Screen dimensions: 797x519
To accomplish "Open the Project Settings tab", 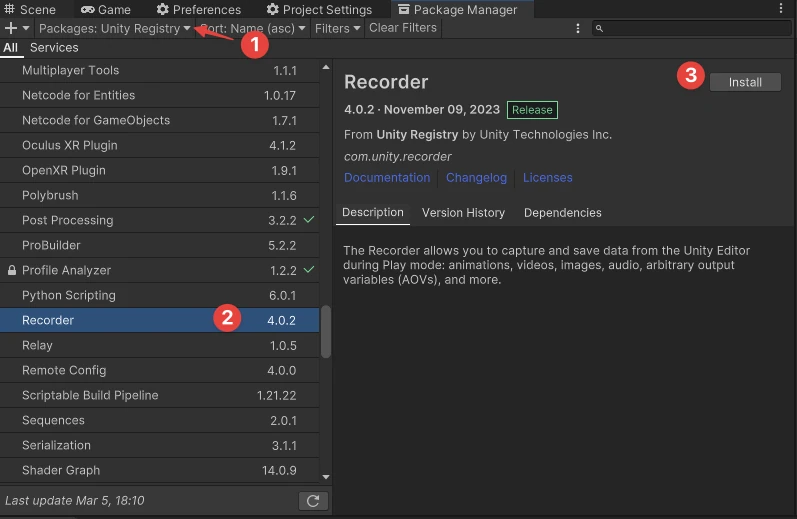I will pyautogui.click(x=319, y=9).
